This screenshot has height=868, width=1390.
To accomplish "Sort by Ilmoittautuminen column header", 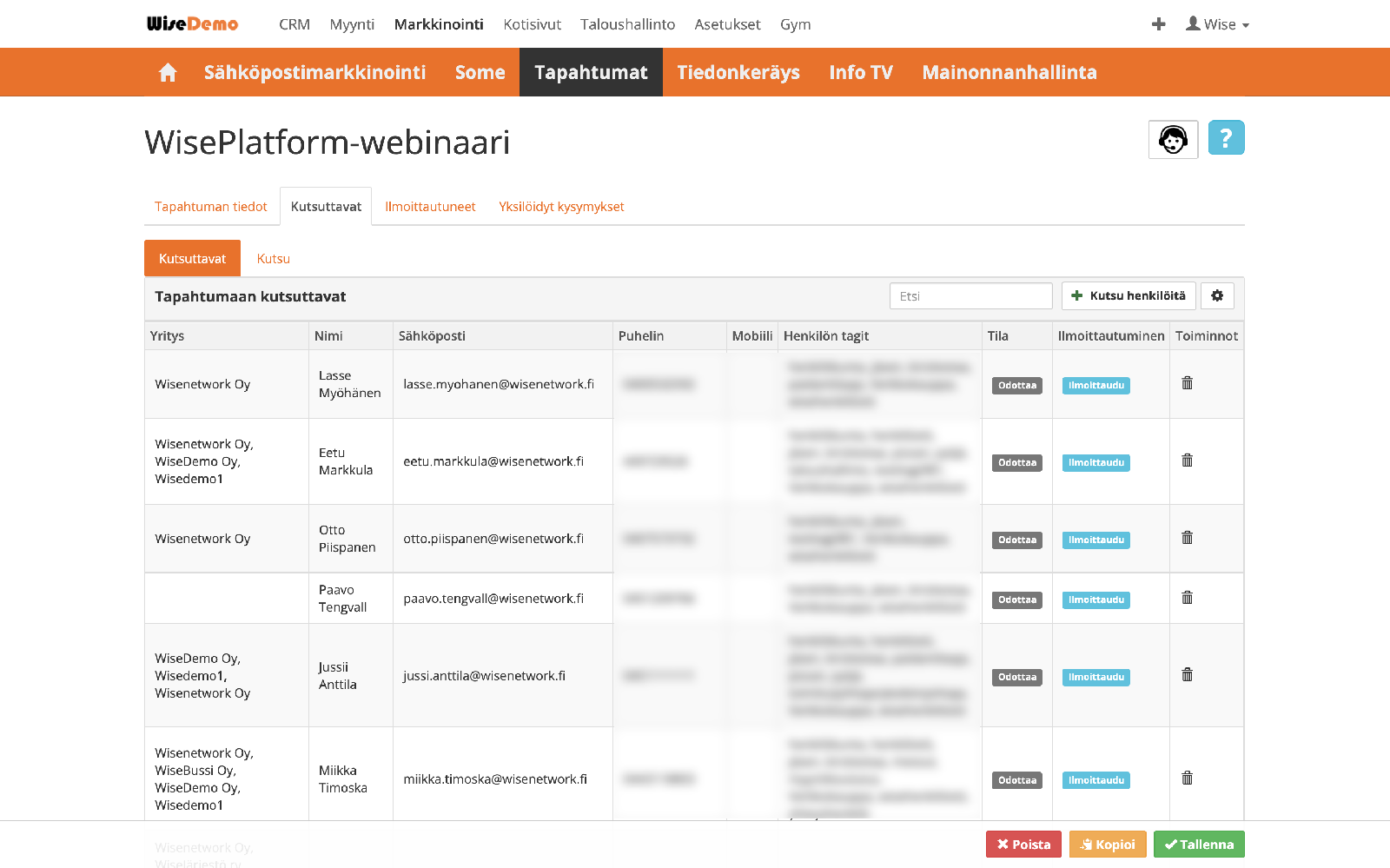I will point(1110,335).
